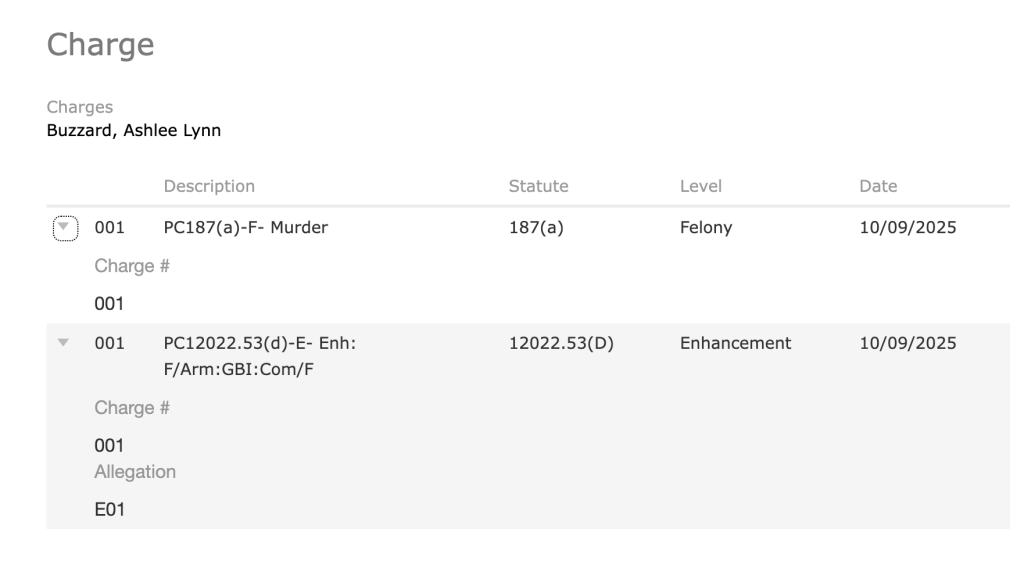
Task: Click the Date column header
Action: point(878,186)
